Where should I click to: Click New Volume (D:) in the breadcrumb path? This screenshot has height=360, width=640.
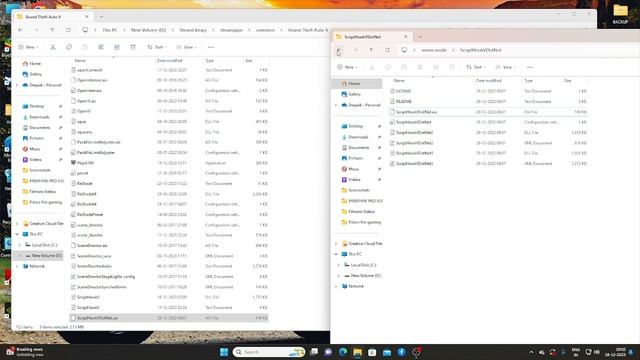coord(148,30)
